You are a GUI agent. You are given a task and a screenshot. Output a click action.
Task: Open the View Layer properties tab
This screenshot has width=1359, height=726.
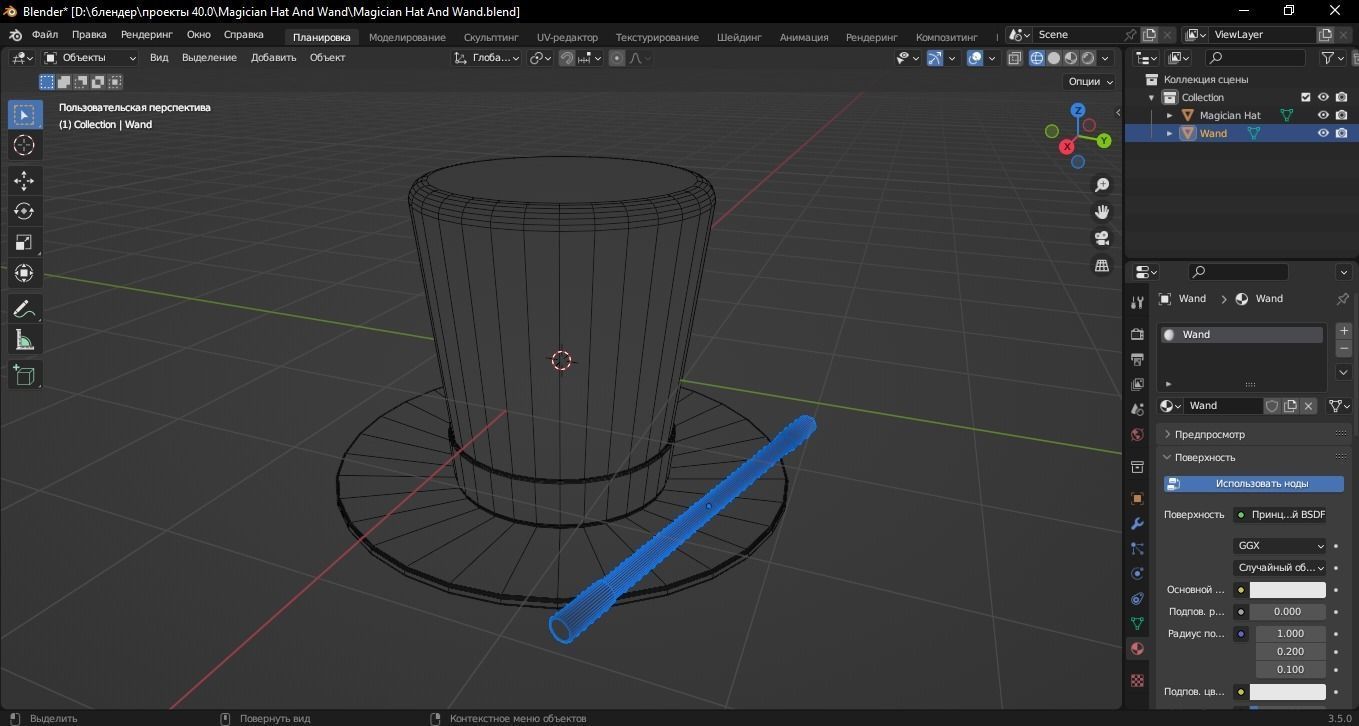1137,384
